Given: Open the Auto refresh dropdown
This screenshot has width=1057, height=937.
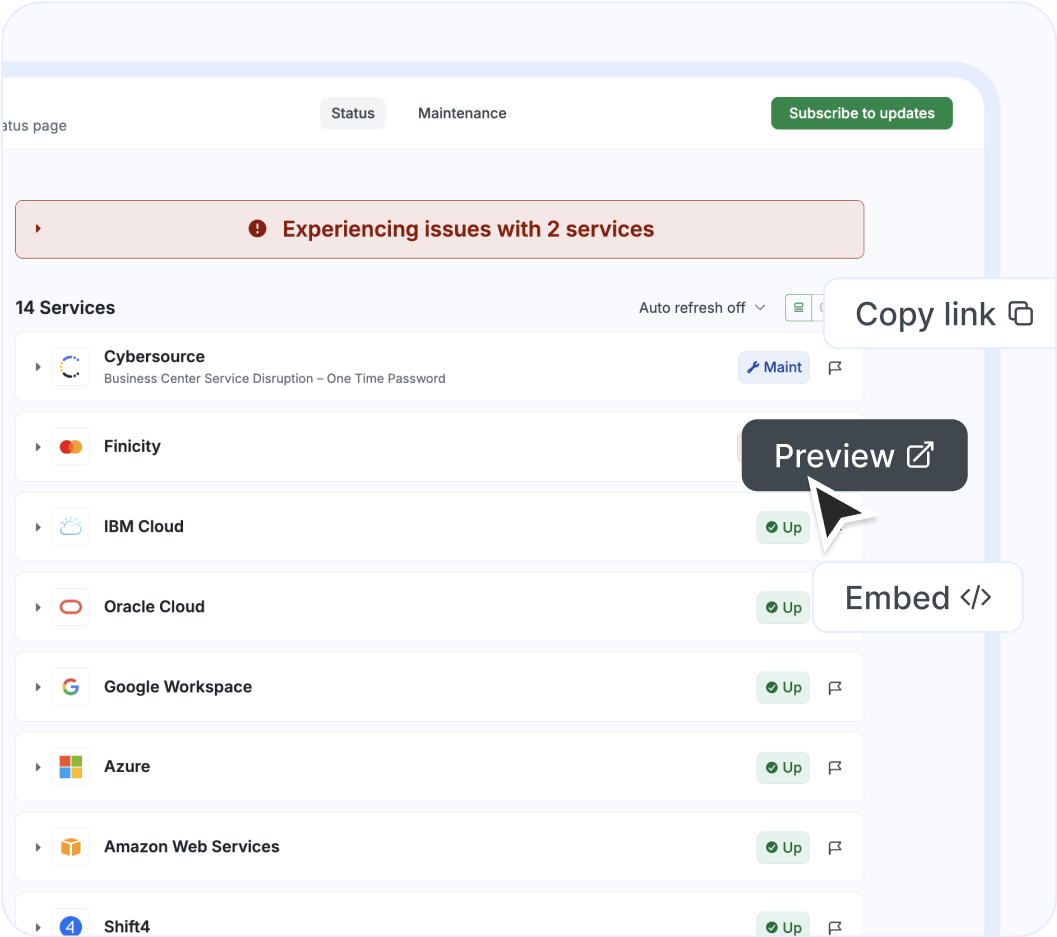Looking at the screenshot, I should pos(702,307).
